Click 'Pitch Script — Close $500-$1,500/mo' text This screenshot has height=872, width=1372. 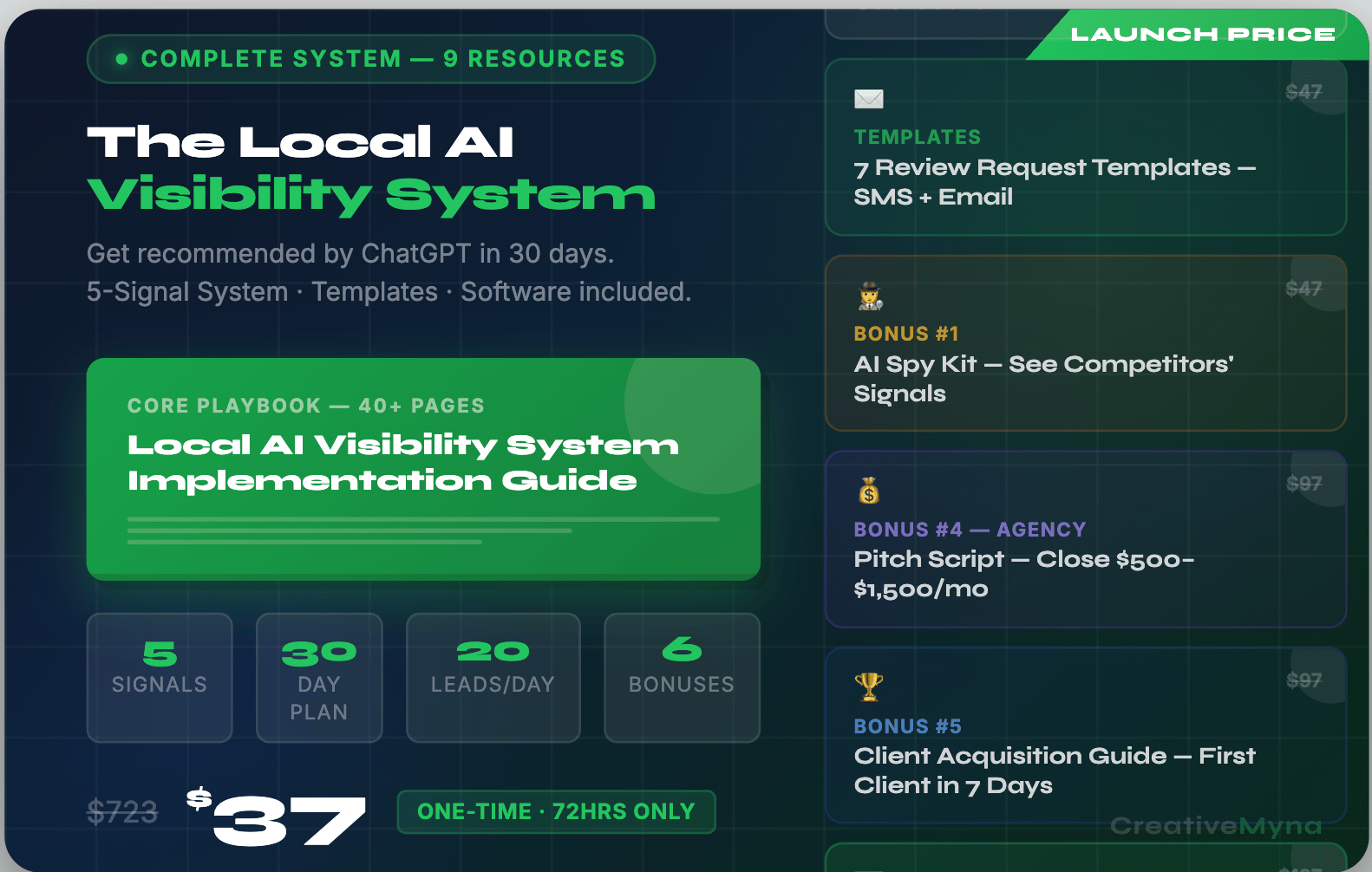click(x=1024, y=574)
